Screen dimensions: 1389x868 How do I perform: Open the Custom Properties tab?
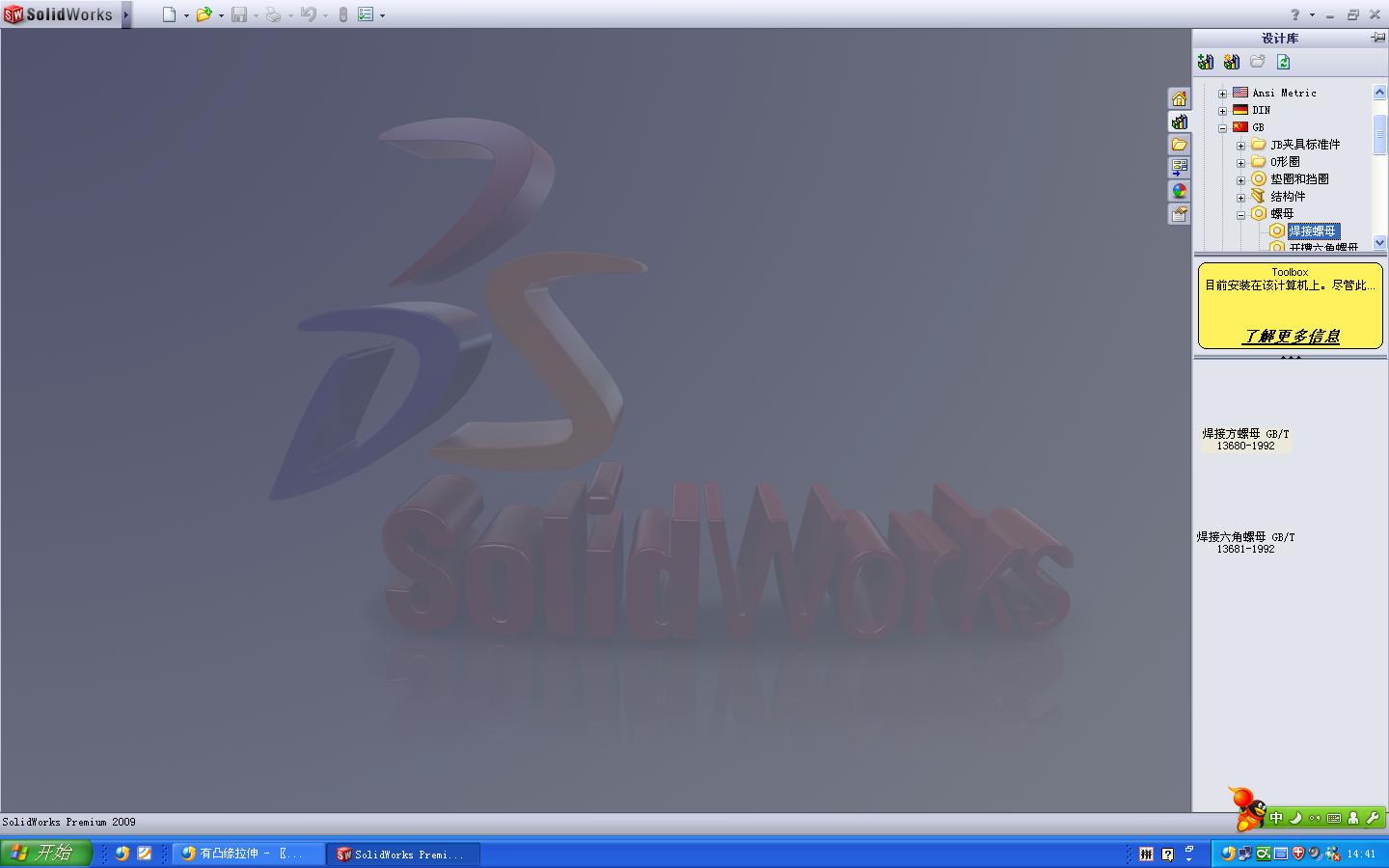pos(1179,214)
